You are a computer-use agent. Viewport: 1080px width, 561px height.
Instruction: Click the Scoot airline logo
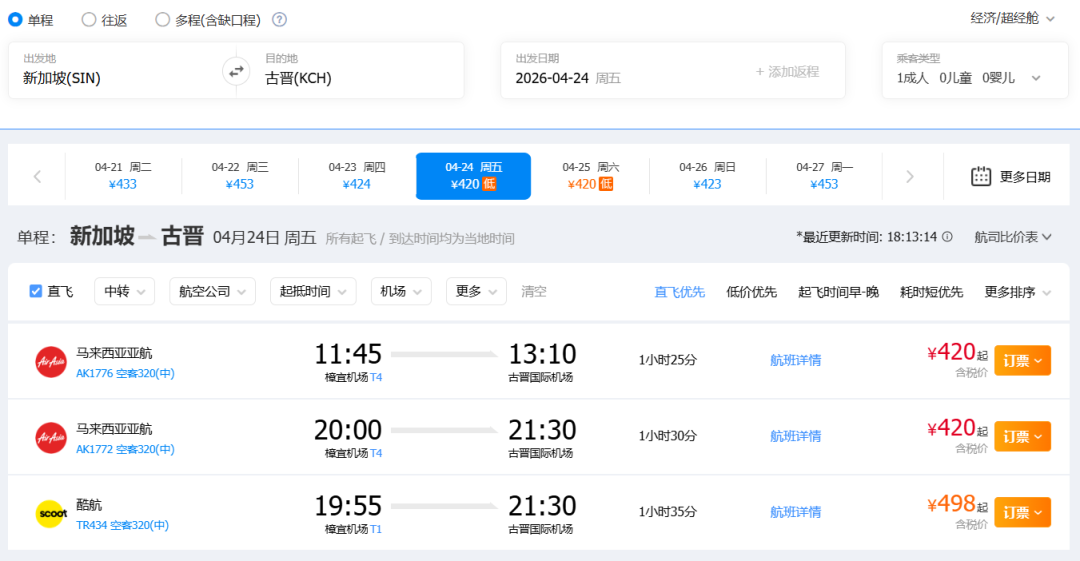click(x=50, y=513)
